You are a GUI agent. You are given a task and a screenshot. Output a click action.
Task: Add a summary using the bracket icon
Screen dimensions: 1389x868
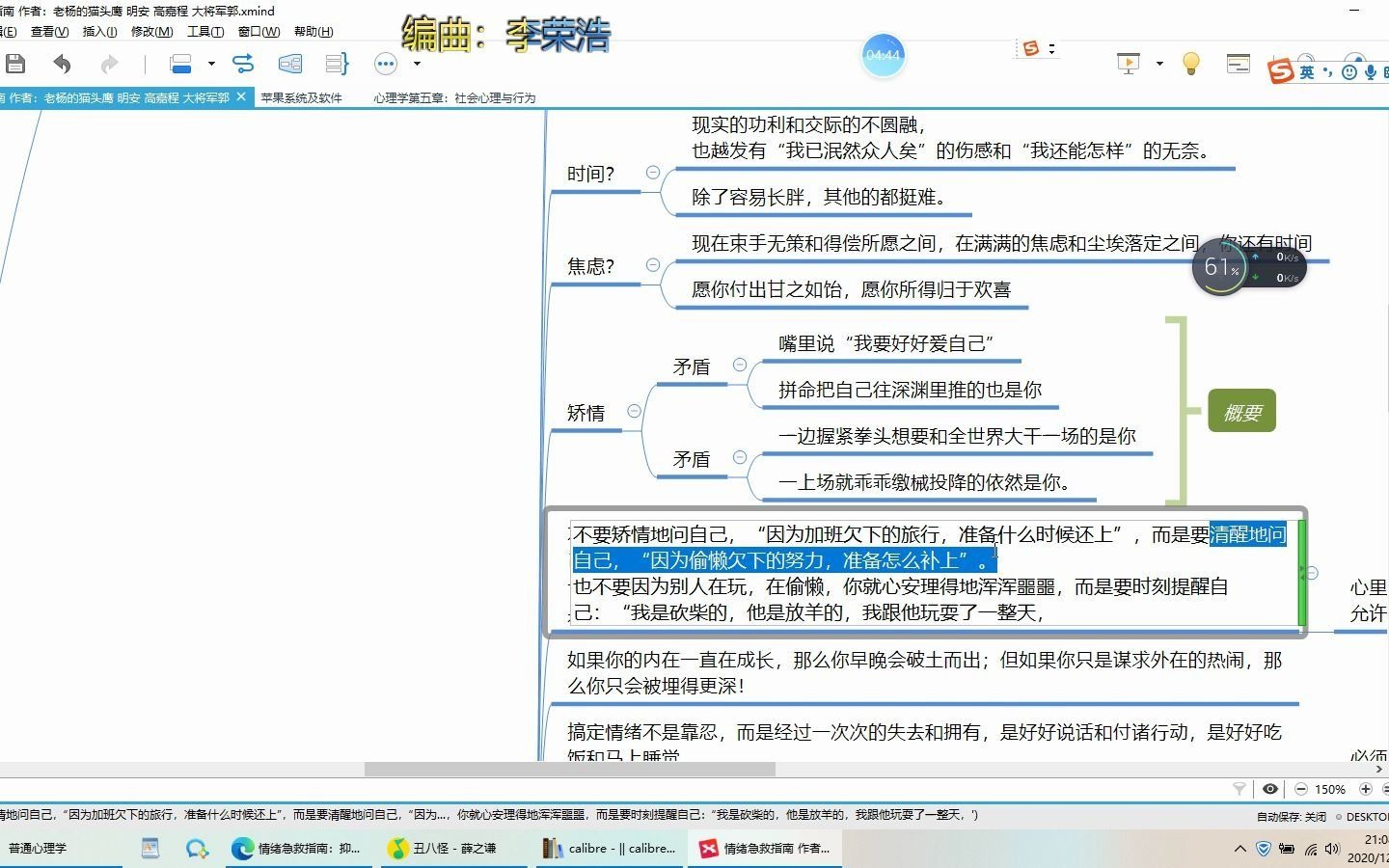point(337,64)
